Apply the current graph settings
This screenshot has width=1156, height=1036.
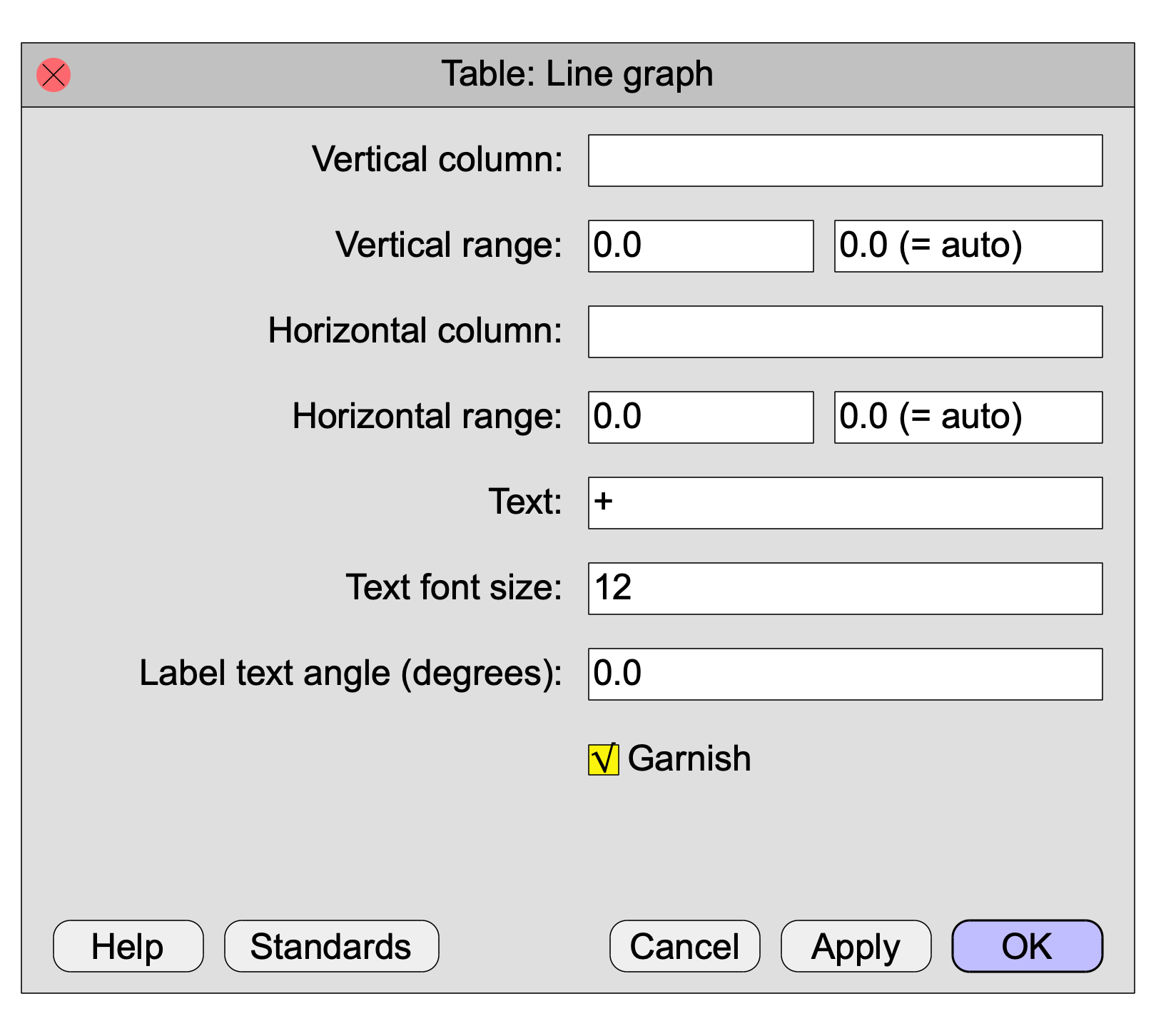(x=856, y=946)
